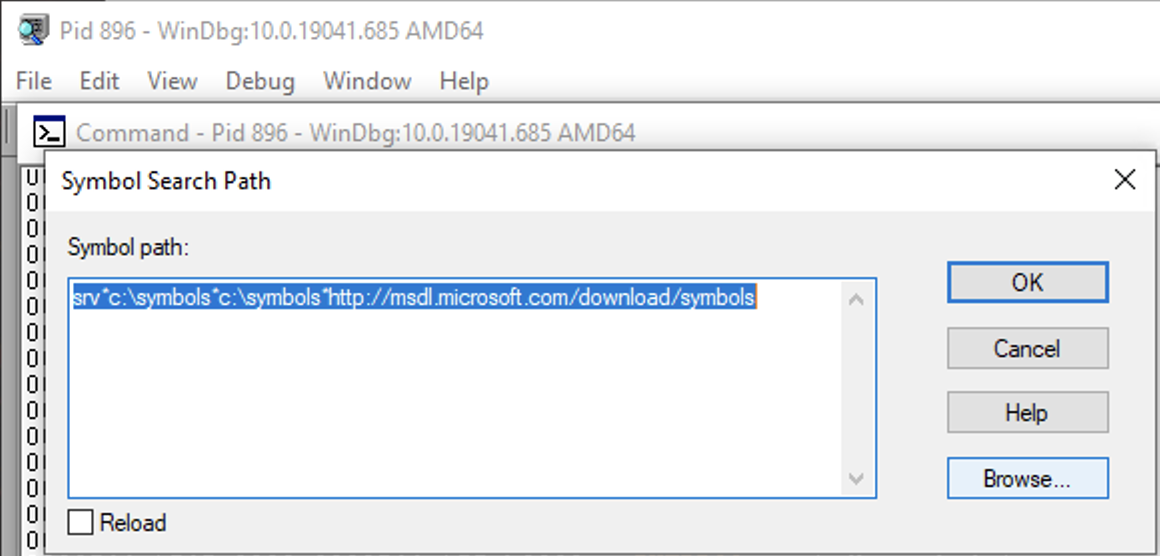Click inside the Symbol path text field
This screenshot has width=1160, height=556.
(x=472, y=388)
